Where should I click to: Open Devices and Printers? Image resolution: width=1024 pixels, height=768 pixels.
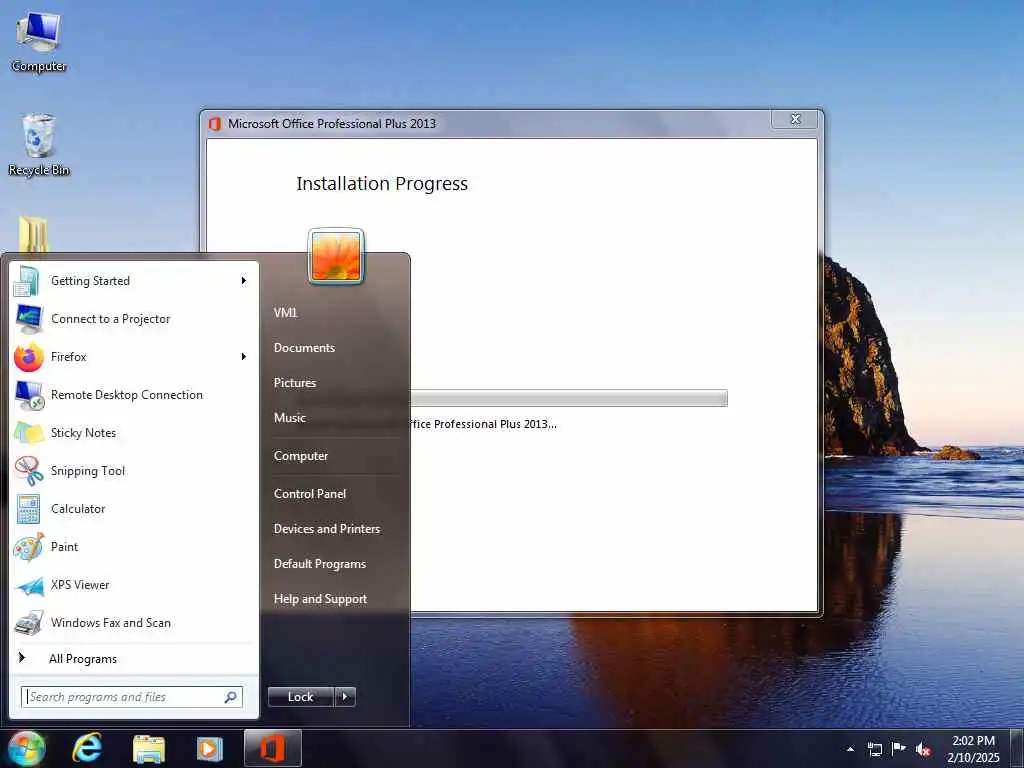tap(327, 529)
